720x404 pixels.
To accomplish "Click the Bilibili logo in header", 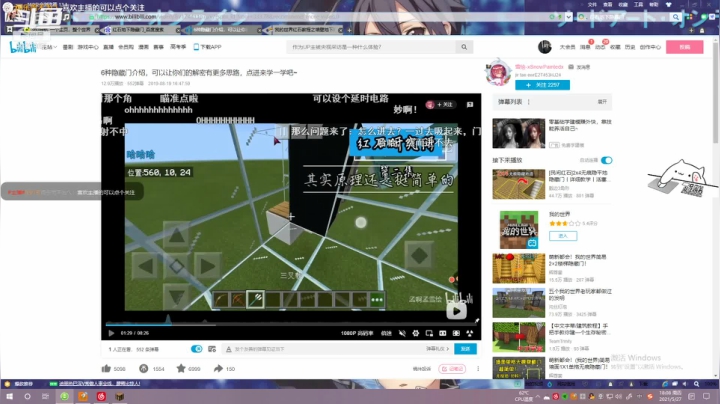I will click(23, 47).
